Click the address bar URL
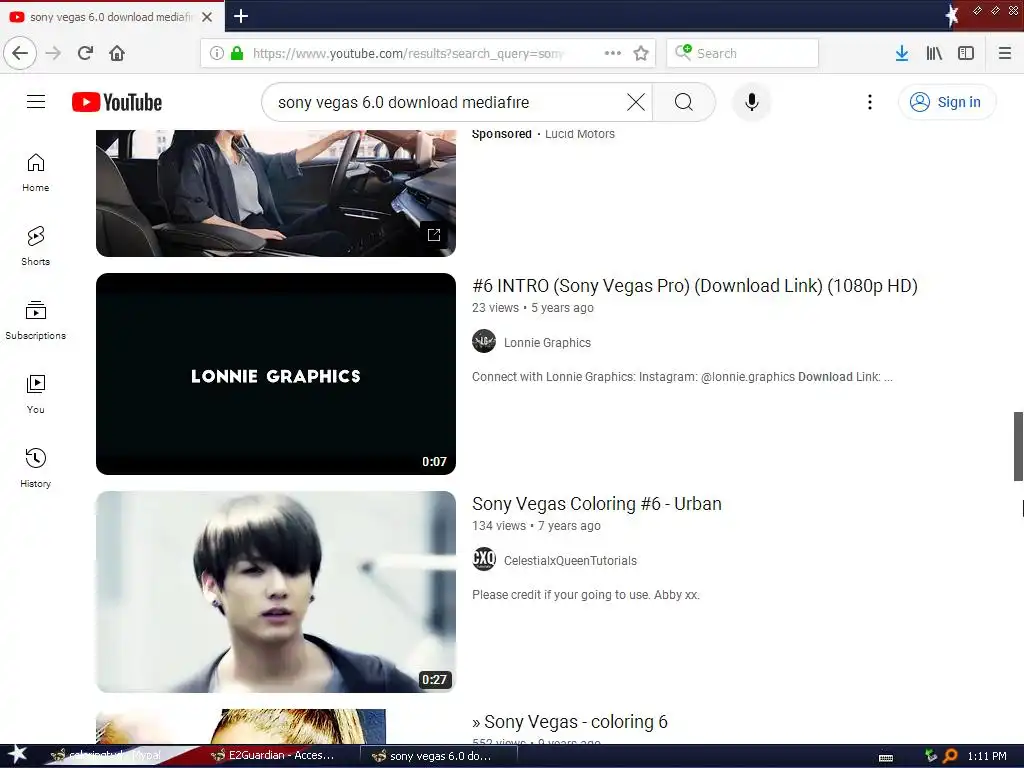1024x768 pixels. coord(408,54)
